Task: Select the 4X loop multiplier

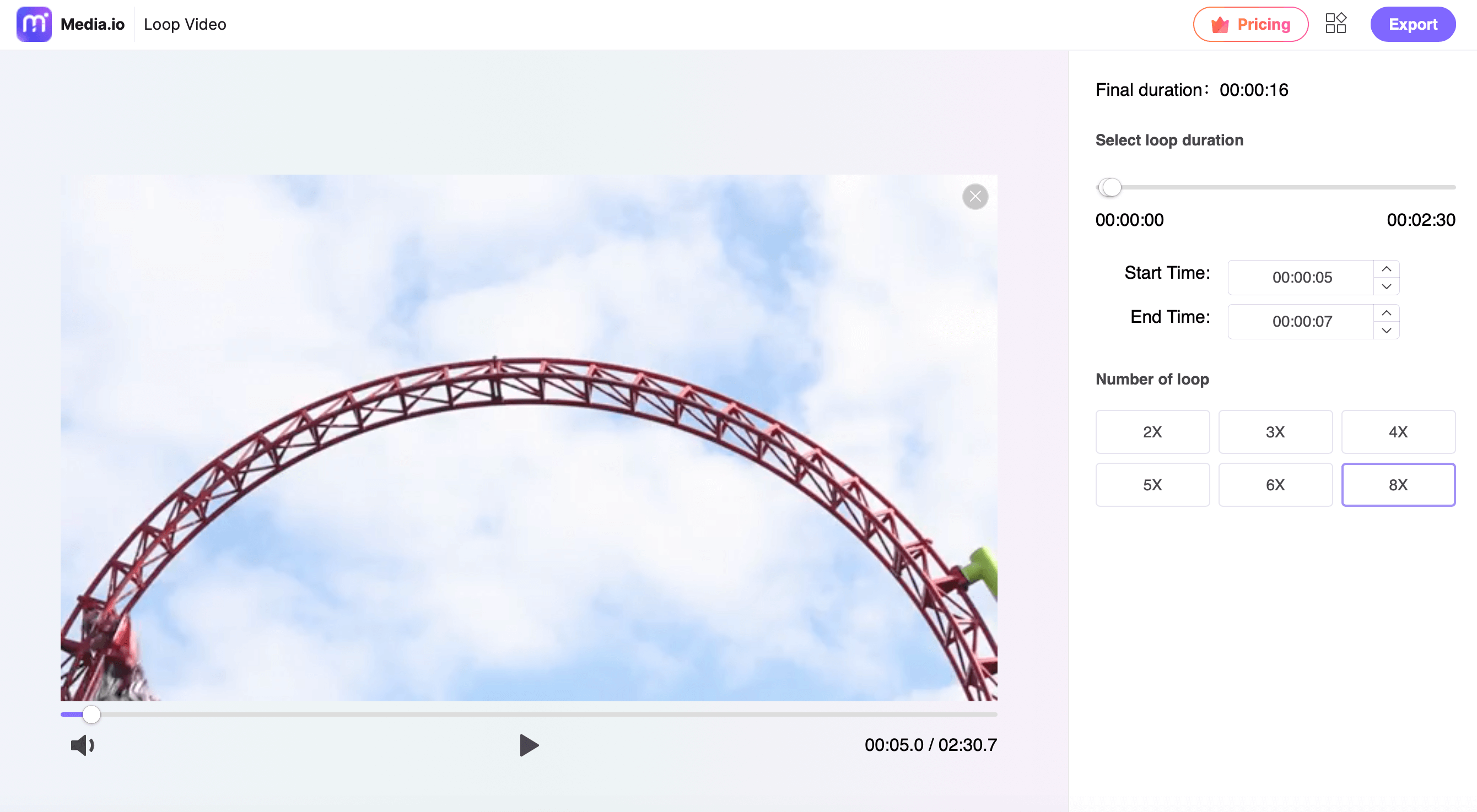Action: click(x=1398, y=431)
